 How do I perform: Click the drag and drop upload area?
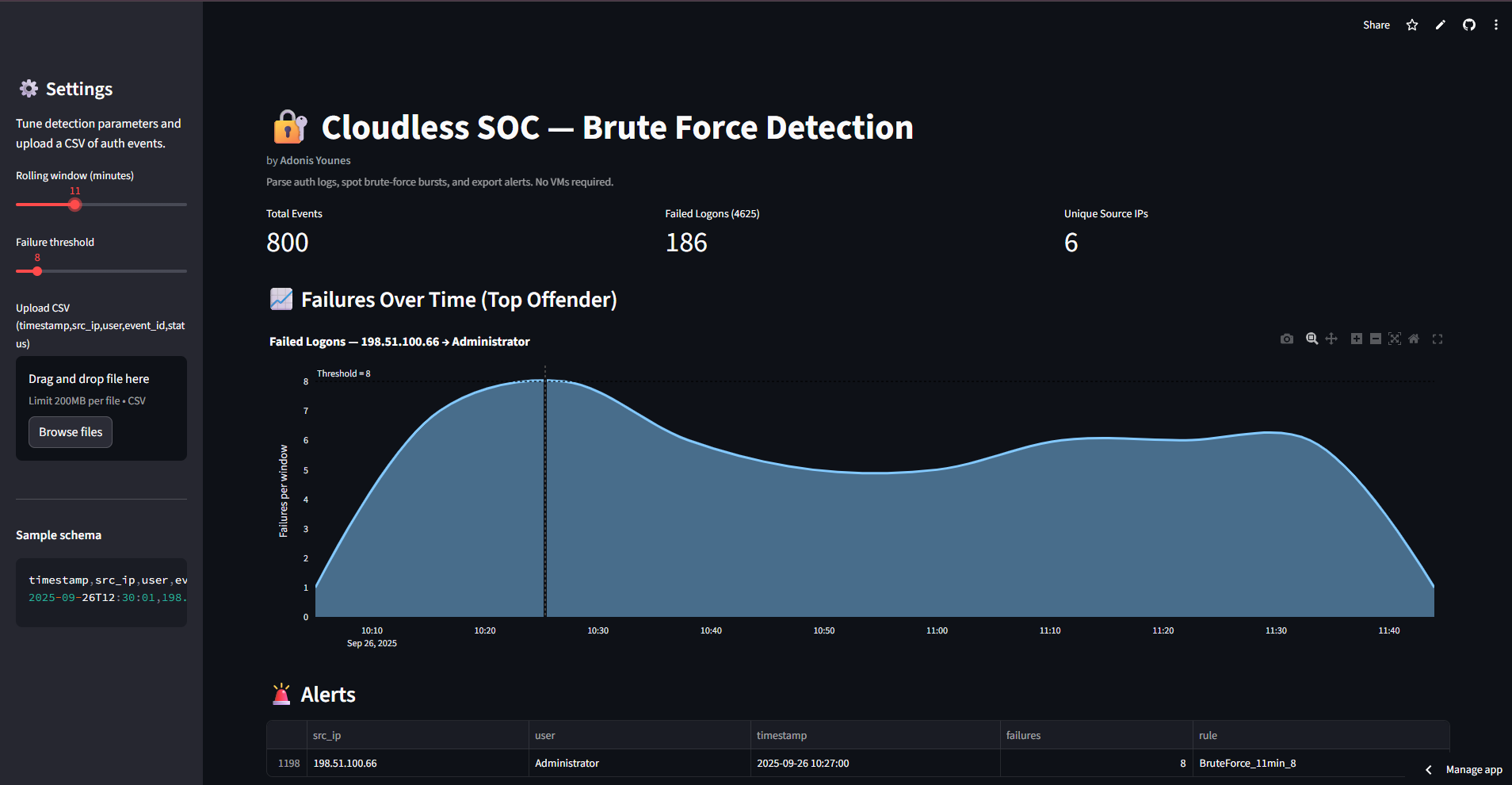(101, 389)
